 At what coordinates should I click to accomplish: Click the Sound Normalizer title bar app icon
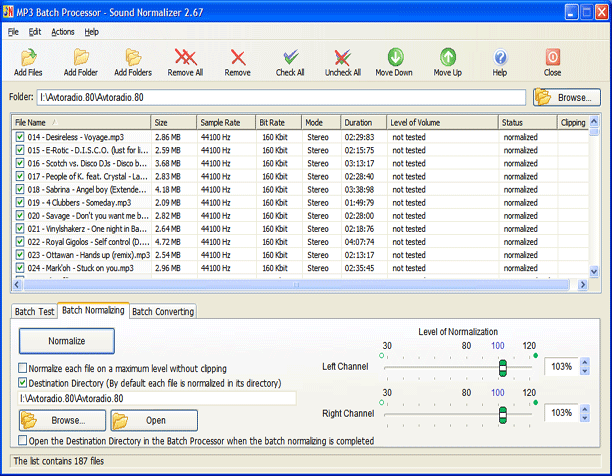coord(8,12)
